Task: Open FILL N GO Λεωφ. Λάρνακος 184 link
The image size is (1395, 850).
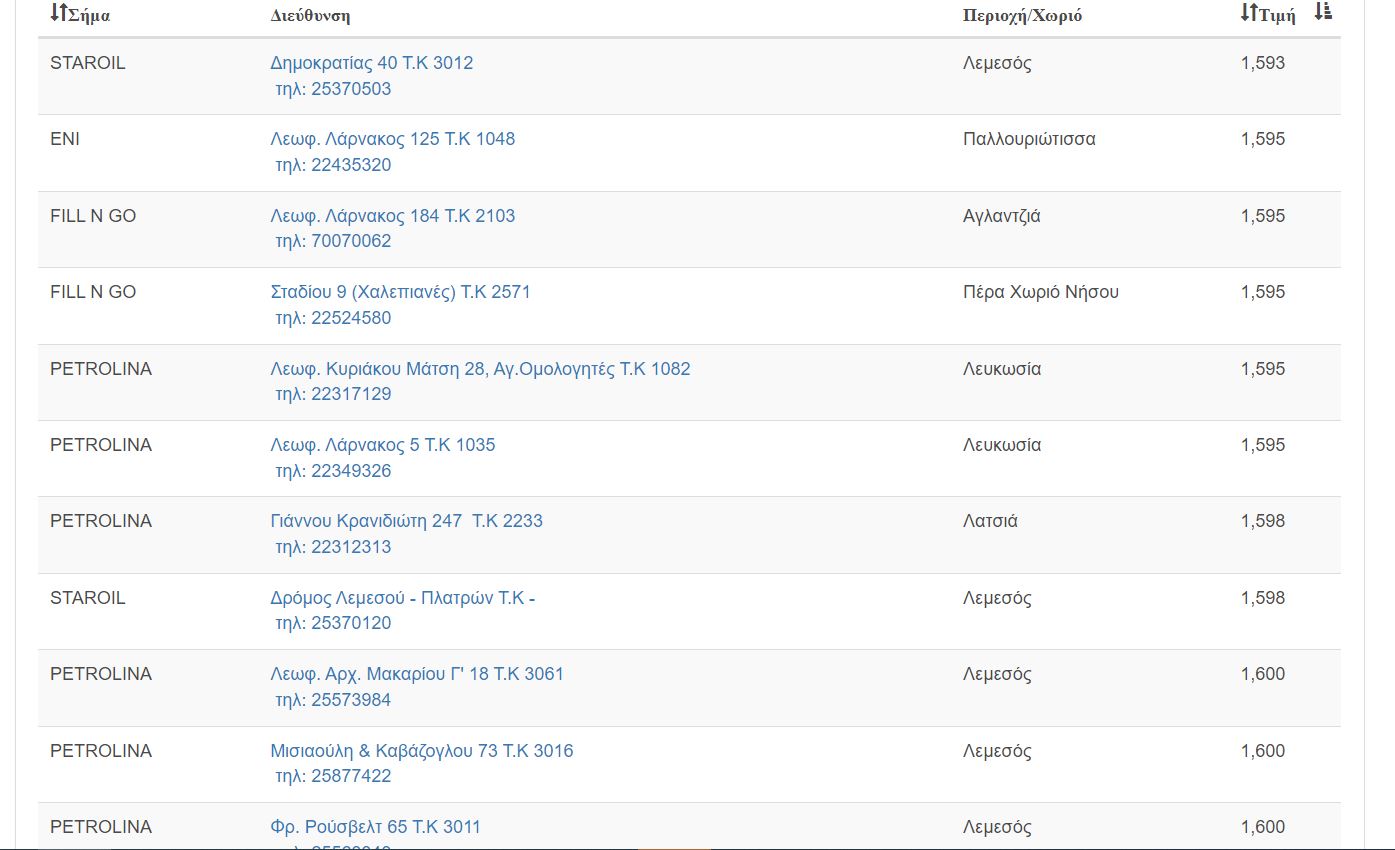Action: coord(393,216)
